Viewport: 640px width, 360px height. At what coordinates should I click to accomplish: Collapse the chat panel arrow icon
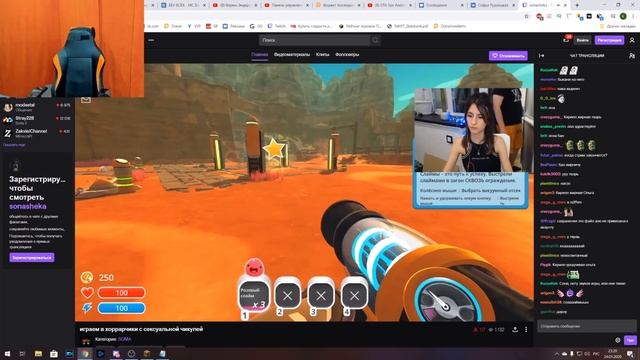[x=542, y=56]
